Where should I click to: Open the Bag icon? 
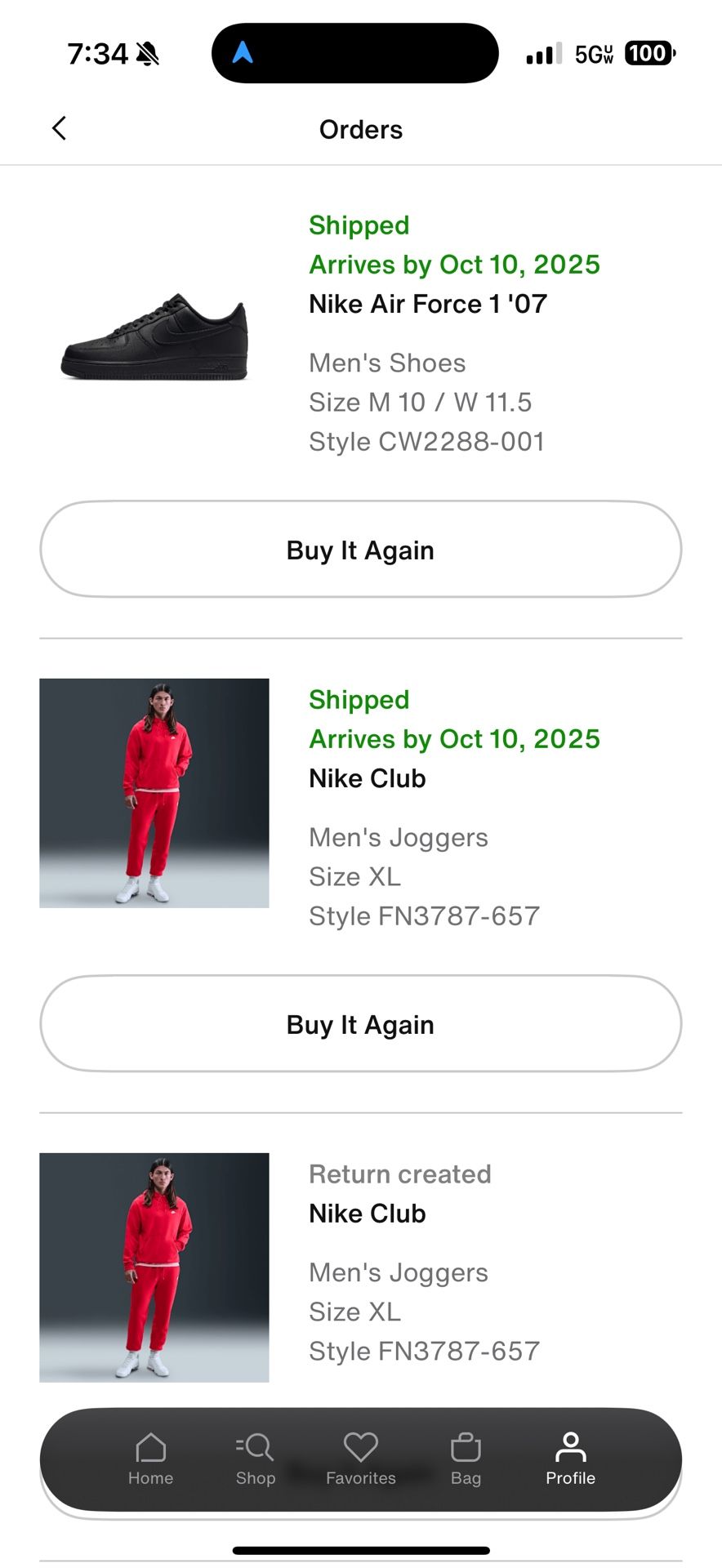tap(466, 1448)
